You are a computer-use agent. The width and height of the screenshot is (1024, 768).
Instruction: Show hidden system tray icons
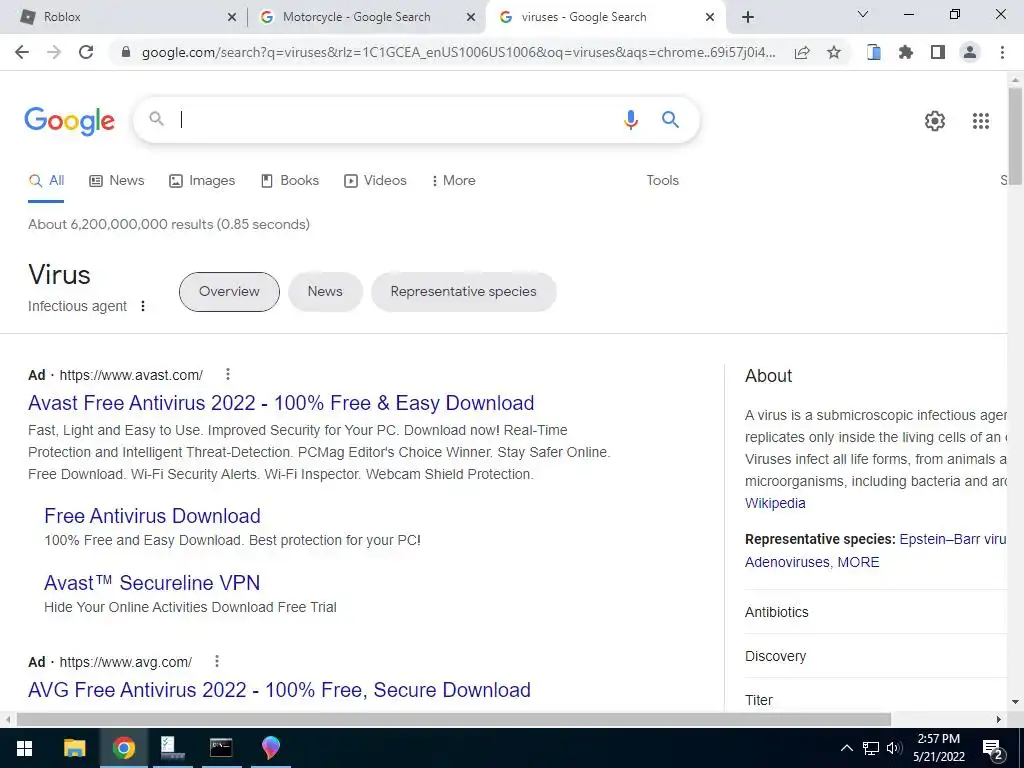pos(846,748)
